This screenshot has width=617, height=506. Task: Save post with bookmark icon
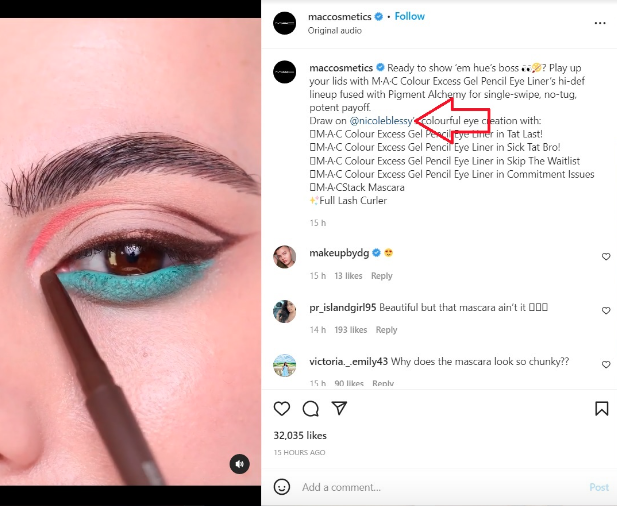click(x=601, y=408)
